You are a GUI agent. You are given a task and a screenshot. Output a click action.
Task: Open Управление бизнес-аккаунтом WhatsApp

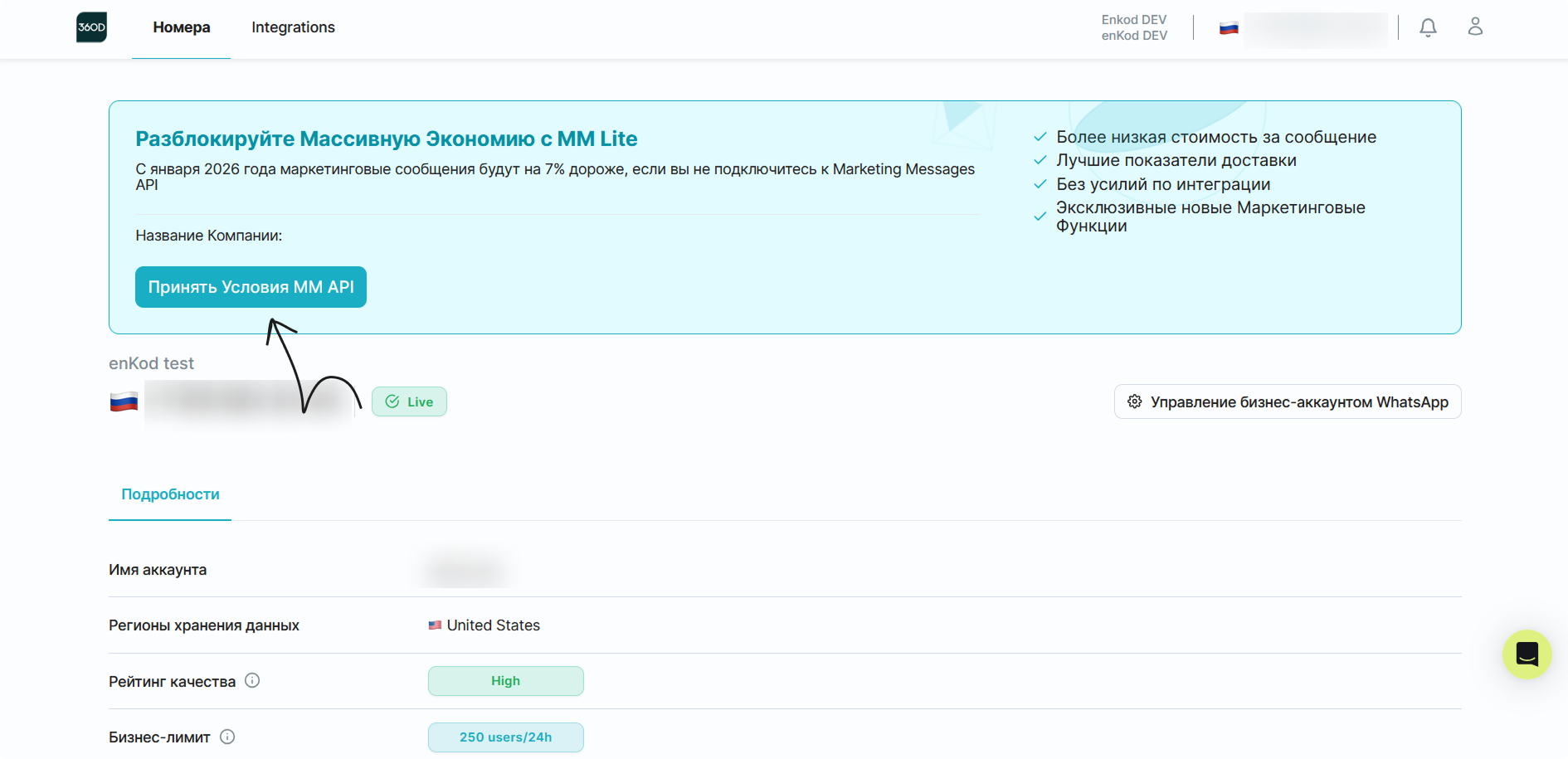coord(1288,402)
